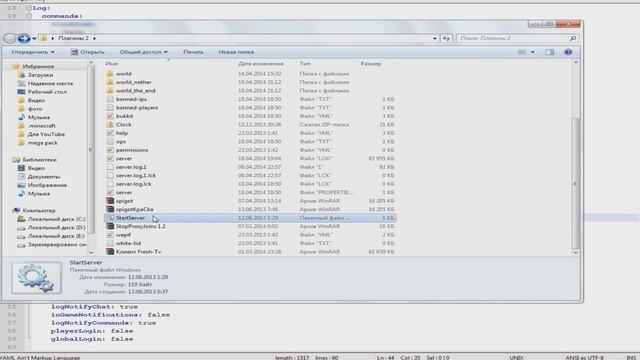The height and width of the screenshot is (360, 640).
Task: Click the StartServer gear preview thumbnail
Action: [37, 278]
